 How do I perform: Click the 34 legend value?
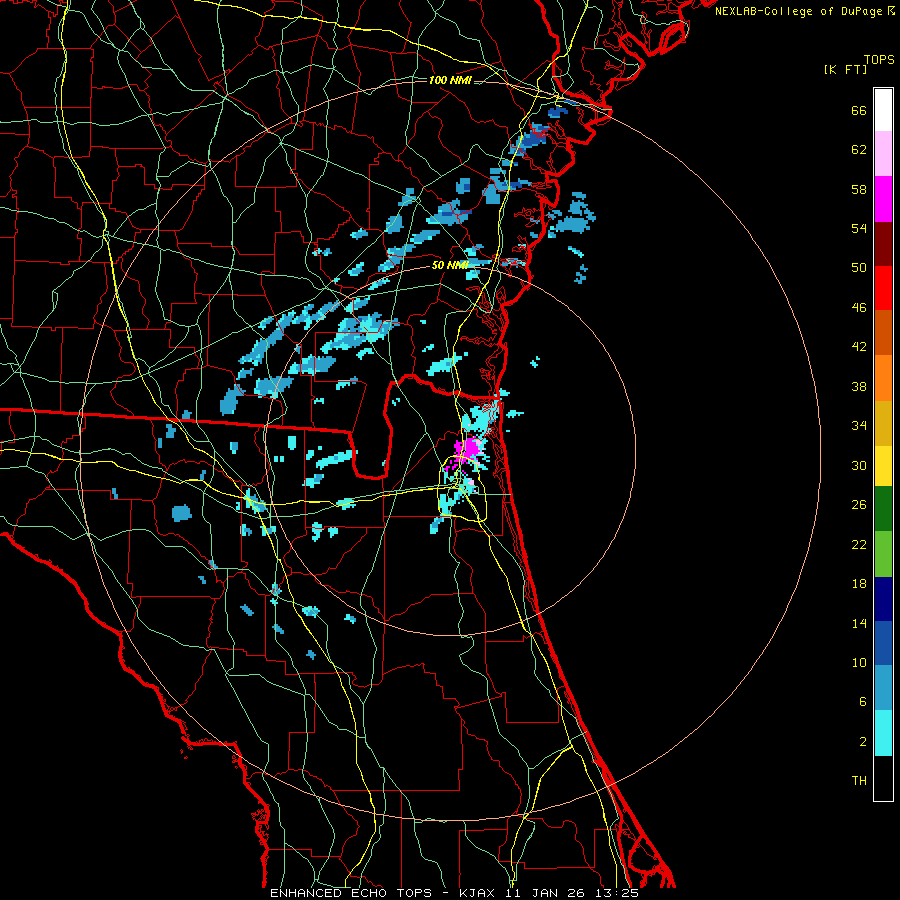point(859,425)
